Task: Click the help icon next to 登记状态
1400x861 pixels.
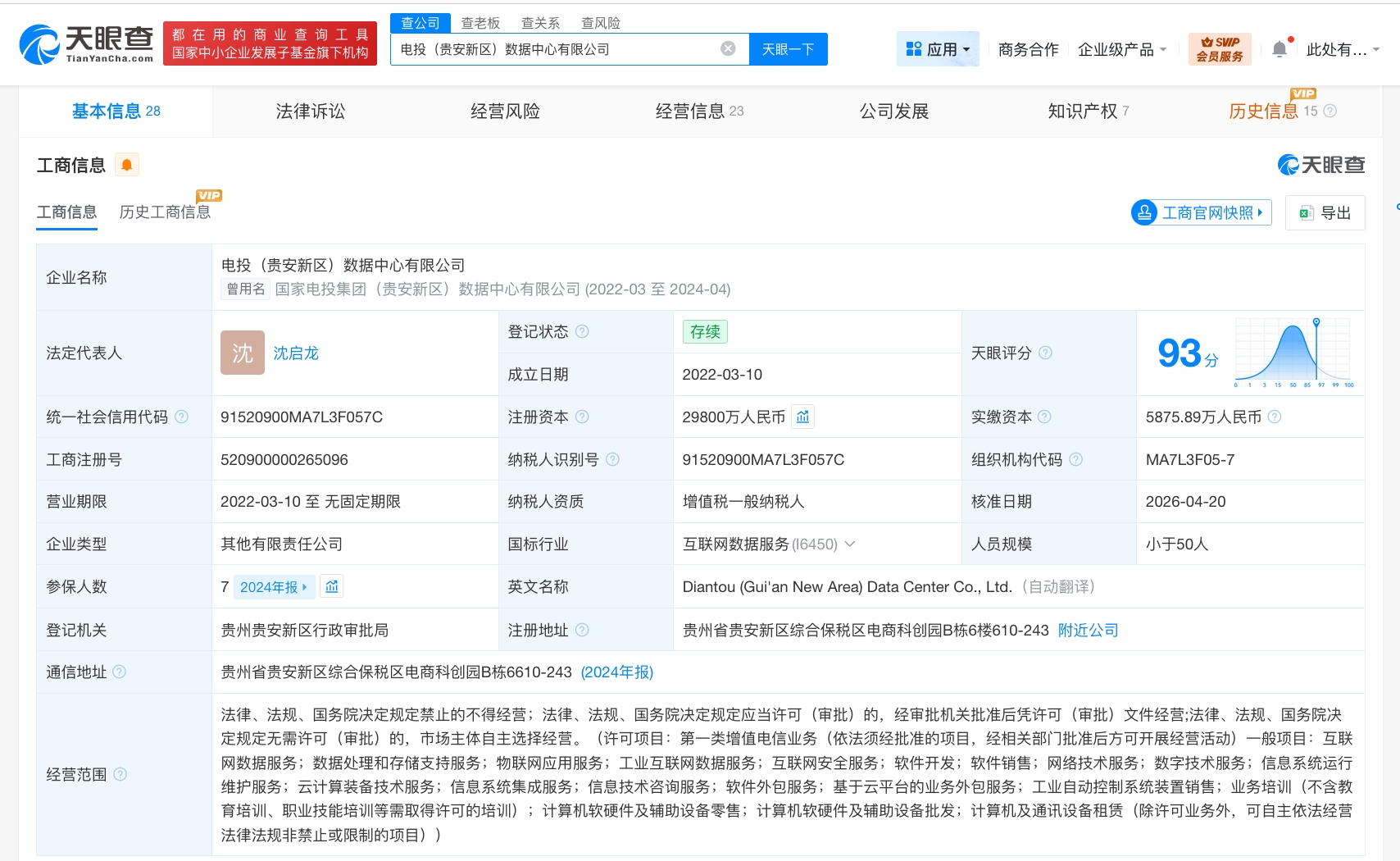Action: click(x=582, y=332)
